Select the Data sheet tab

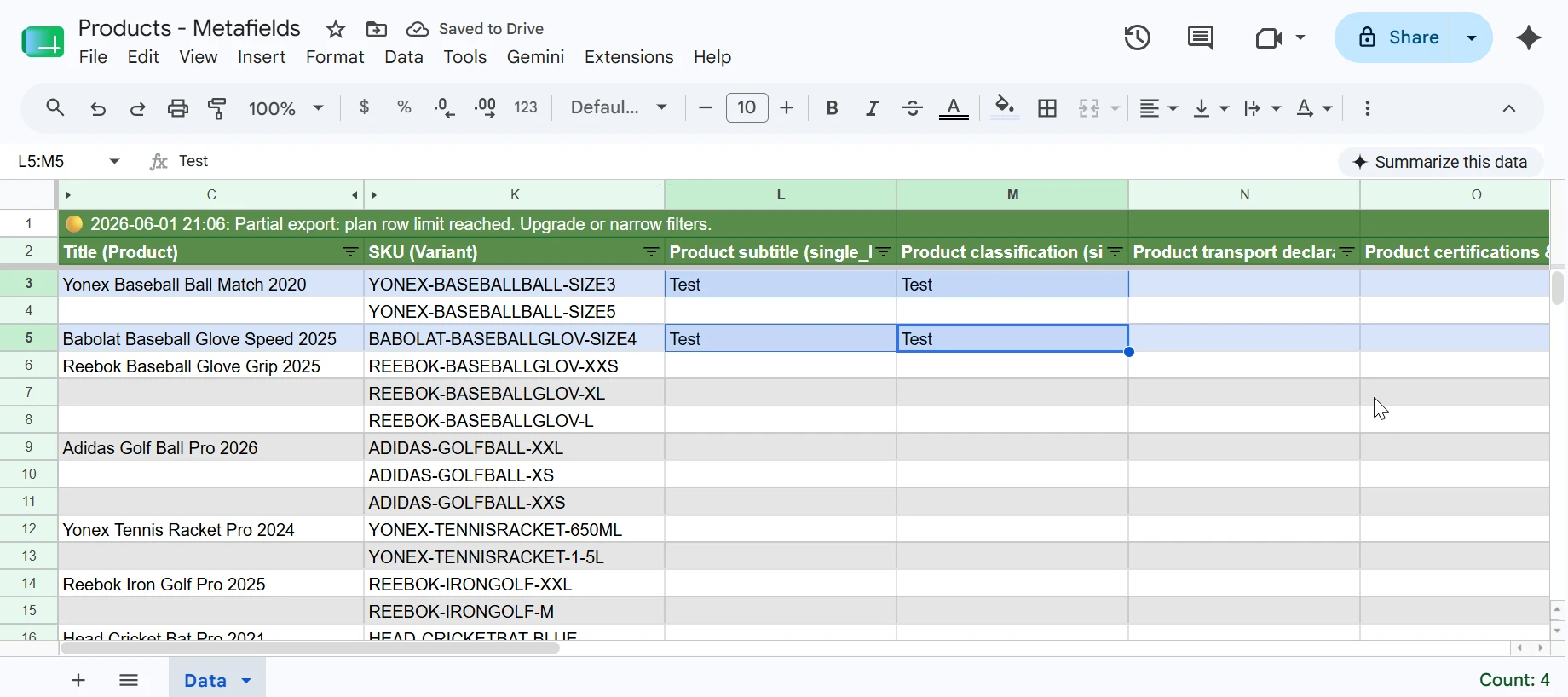(x=216, y=680)
